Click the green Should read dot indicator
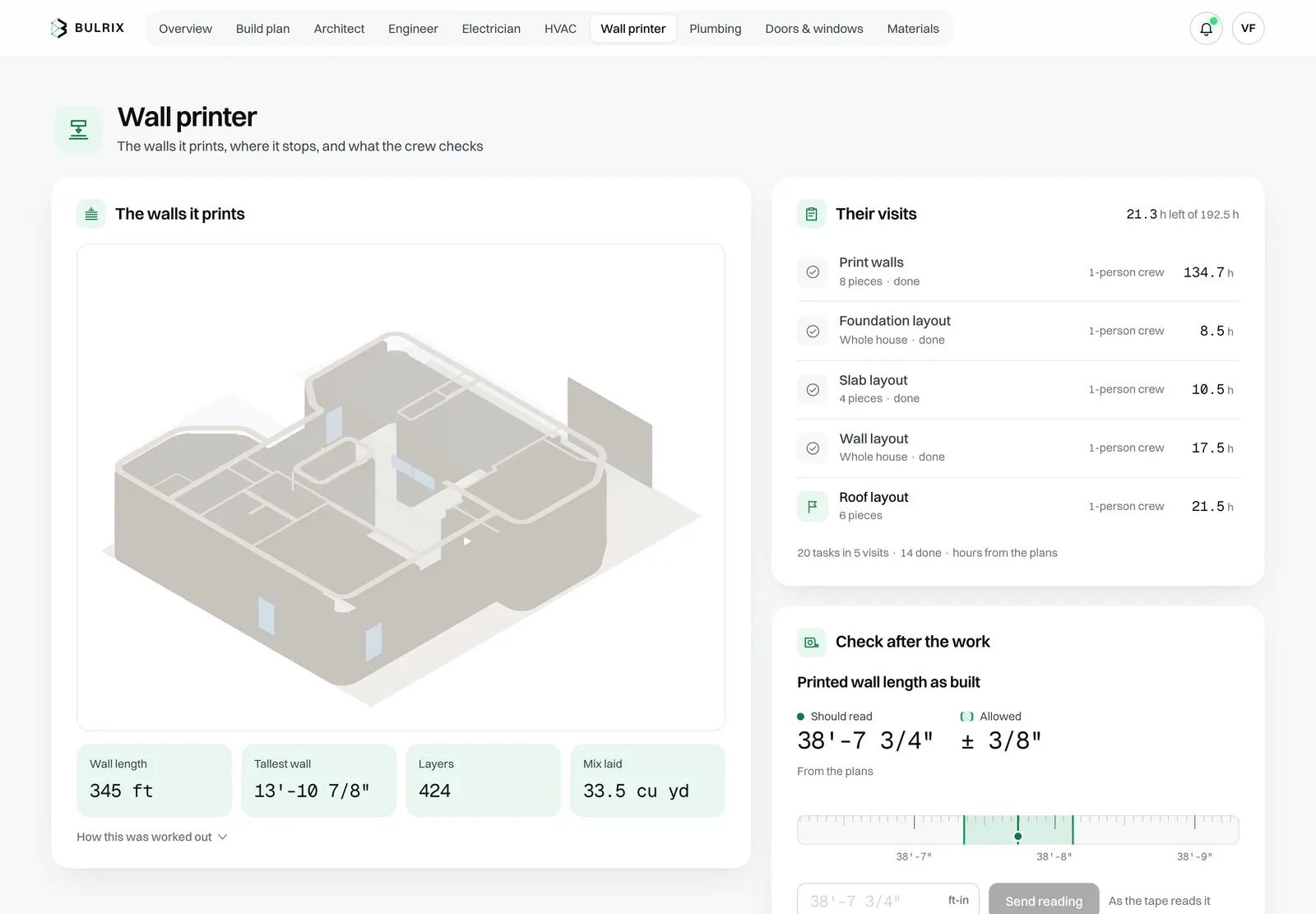This screenshot has height=914, width=1316. [x=800, y=717]
